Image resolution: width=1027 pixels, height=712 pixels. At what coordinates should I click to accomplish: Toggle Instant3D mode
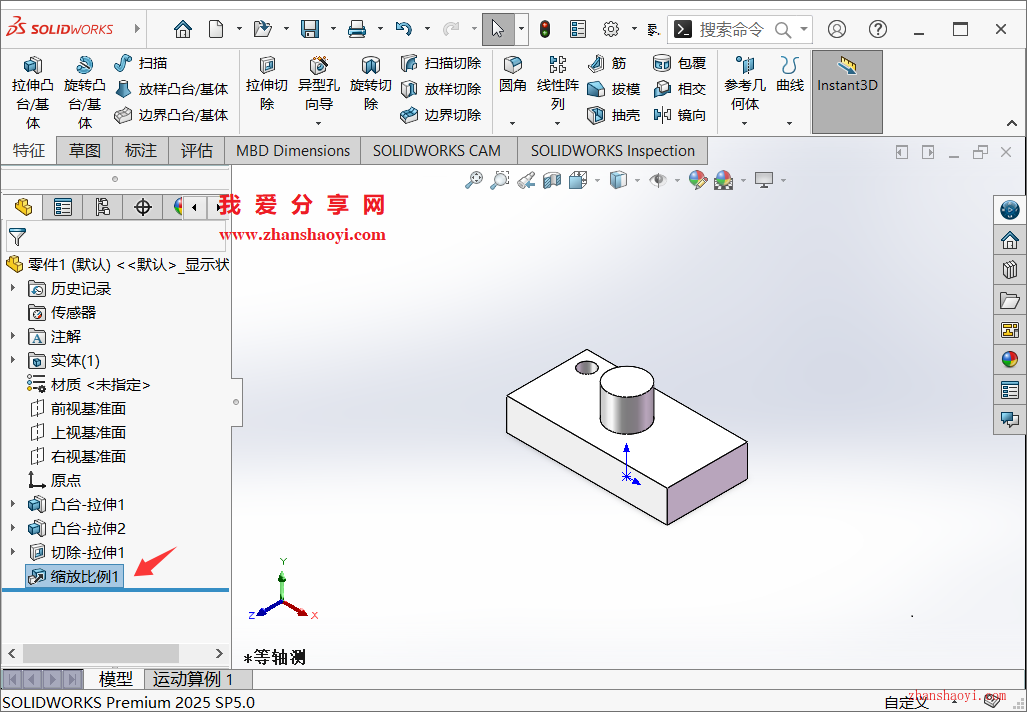pyautogui.click(x=847, y=92)
